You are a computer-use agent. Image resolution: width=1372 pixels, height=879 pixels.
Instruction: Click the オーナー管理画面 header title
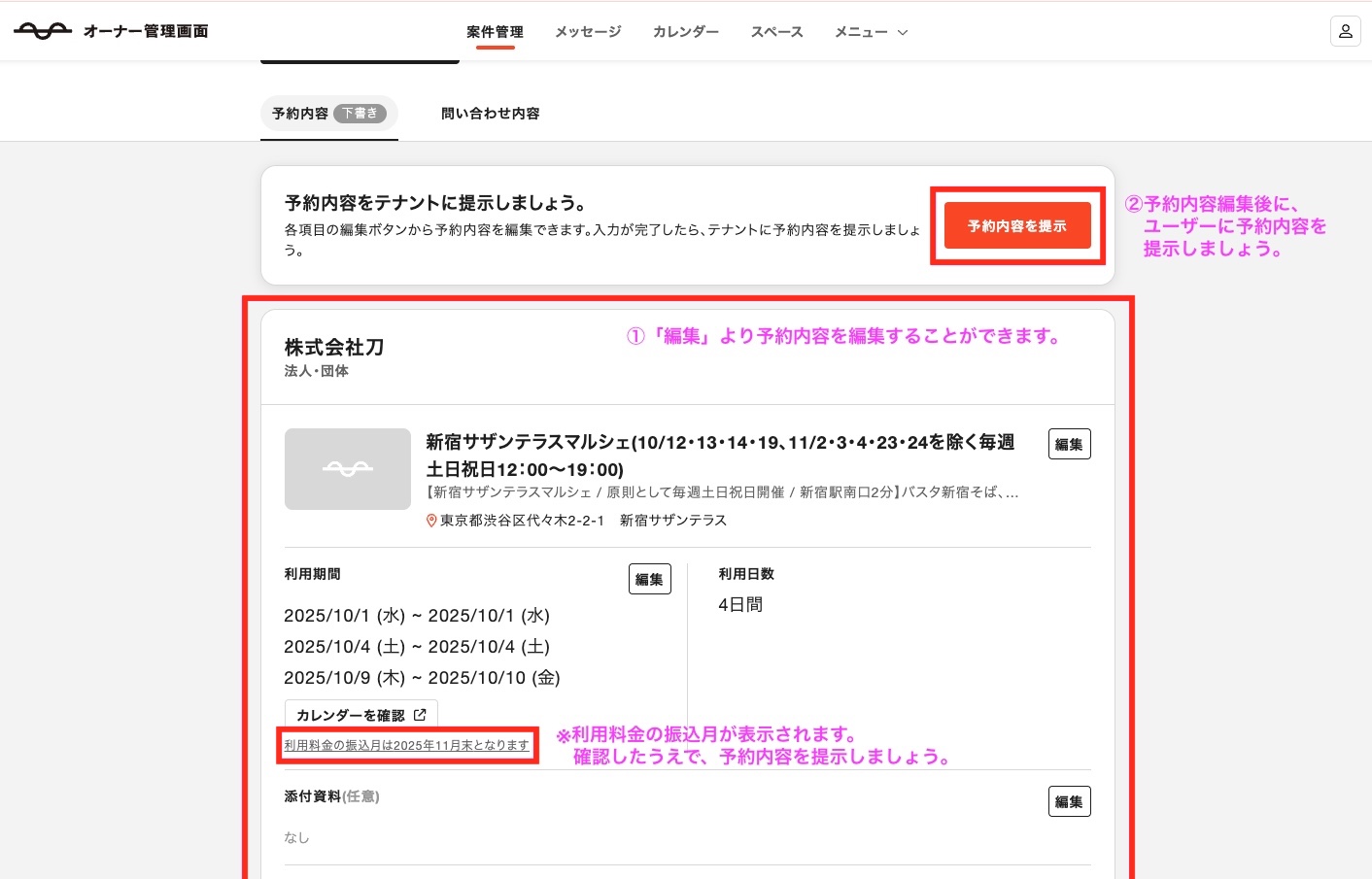[x=146, y=31]
